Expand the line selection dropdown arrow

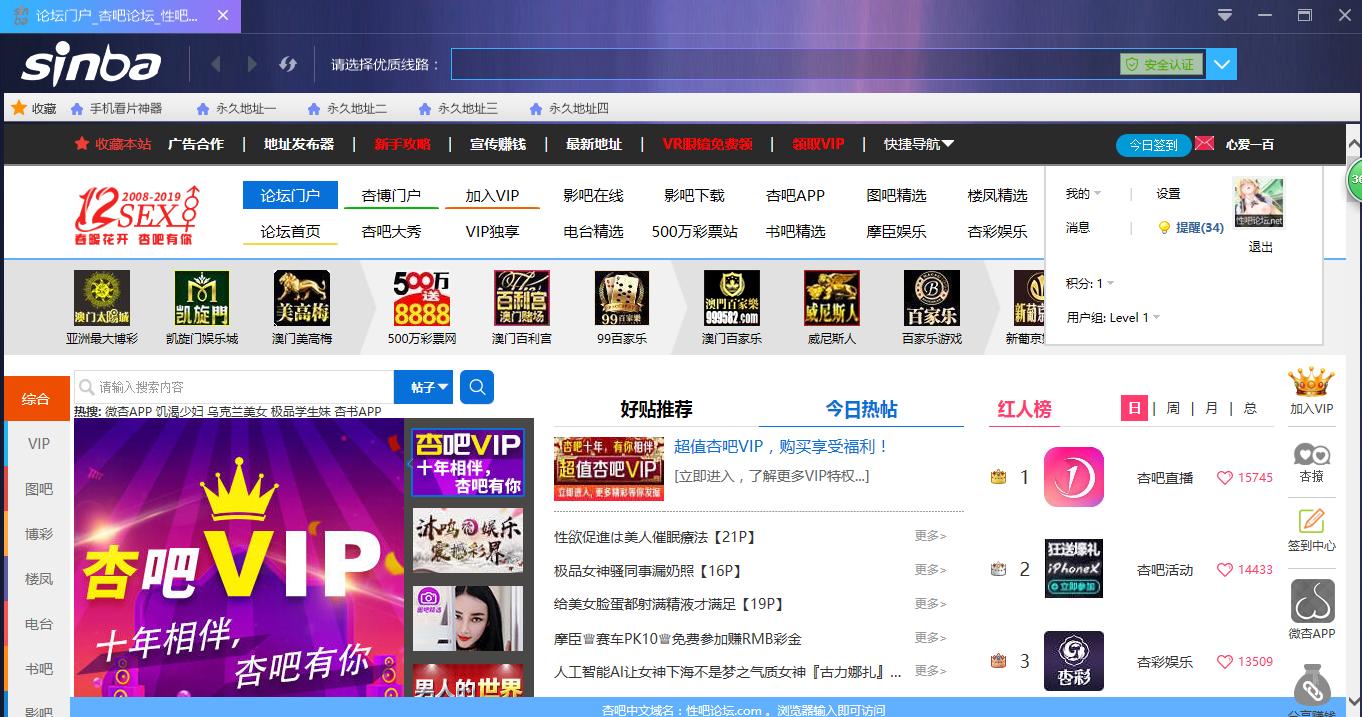(x=1222, y=65)
